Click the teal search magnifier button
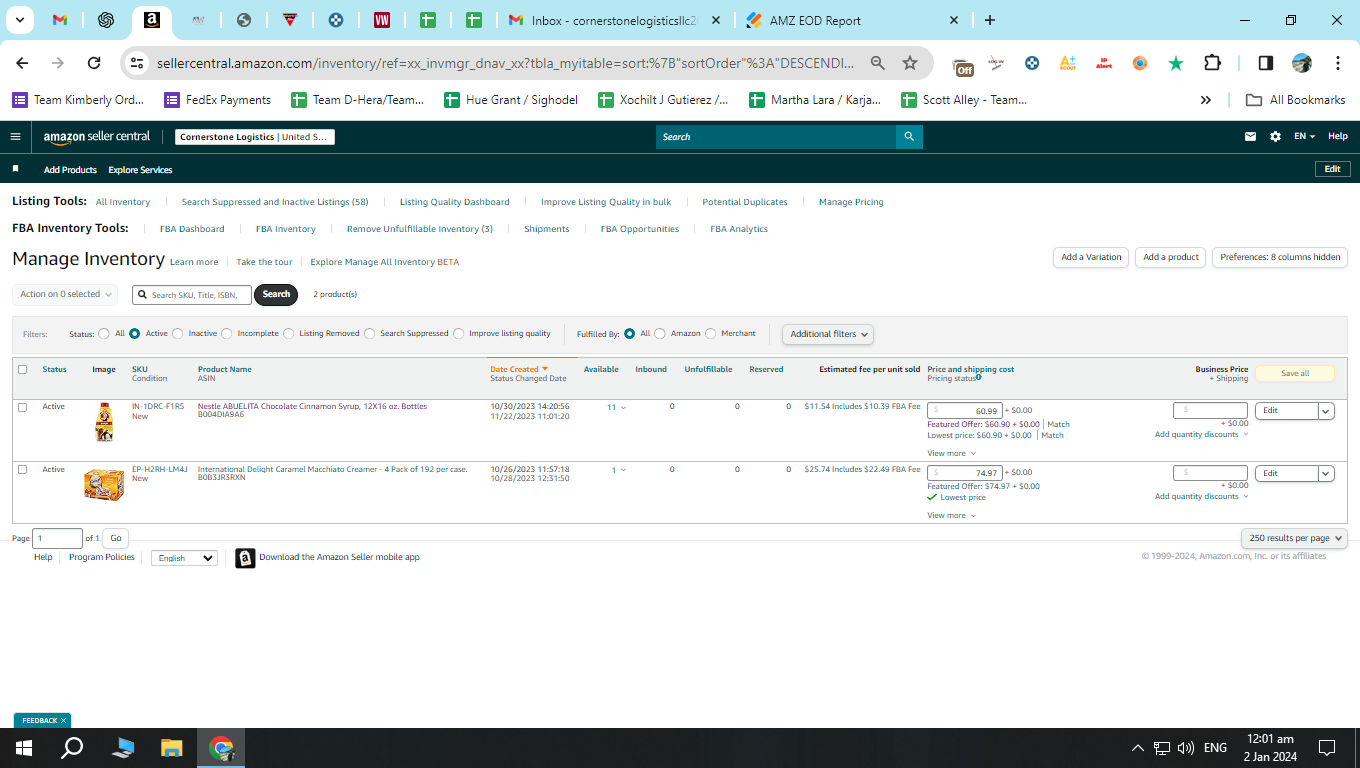 click(909, 137)
